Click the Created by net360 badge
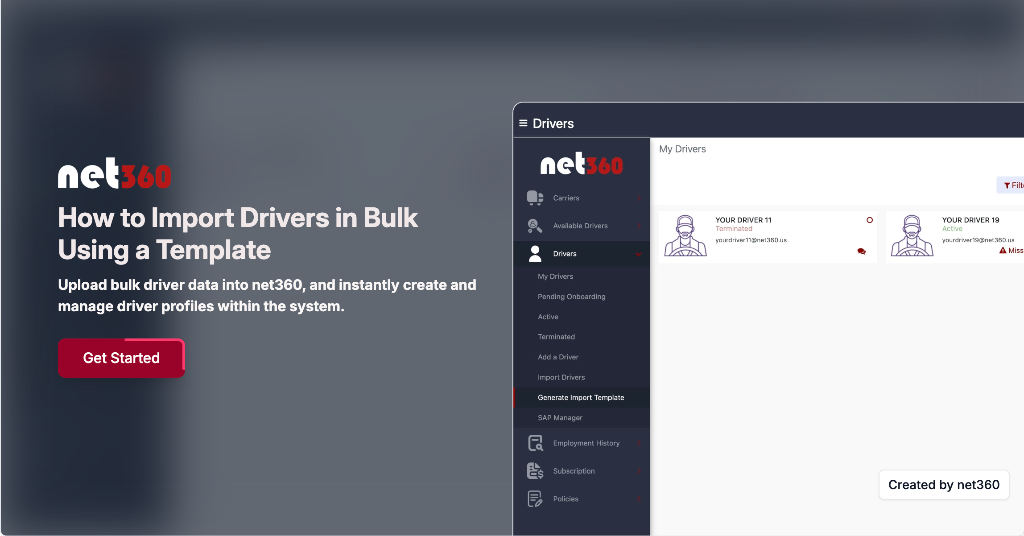1024x536 pixels. 944,485
